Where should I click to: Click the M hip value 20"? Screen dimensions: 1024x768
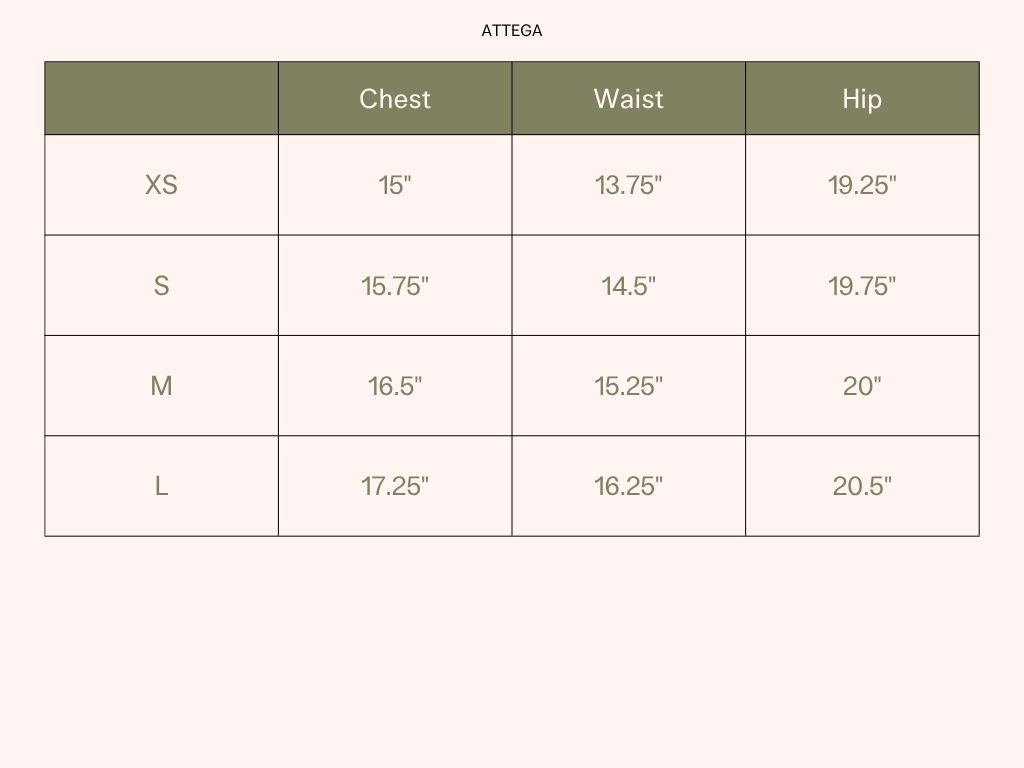click(862, 386)
